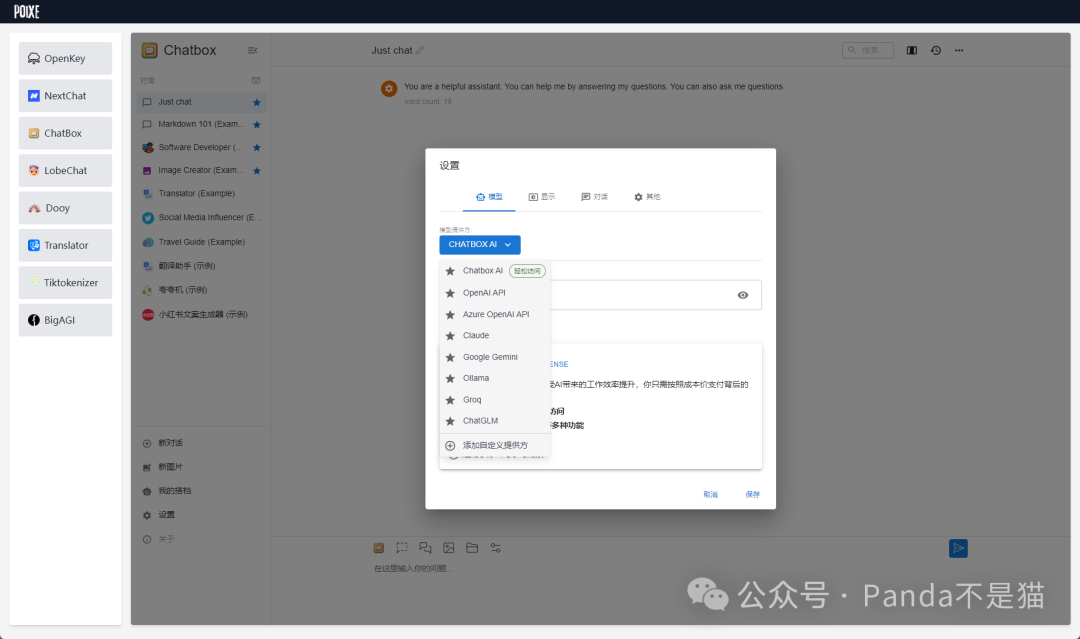Choose Groq provider option
1080x639 pixels.
pos(495,399)
